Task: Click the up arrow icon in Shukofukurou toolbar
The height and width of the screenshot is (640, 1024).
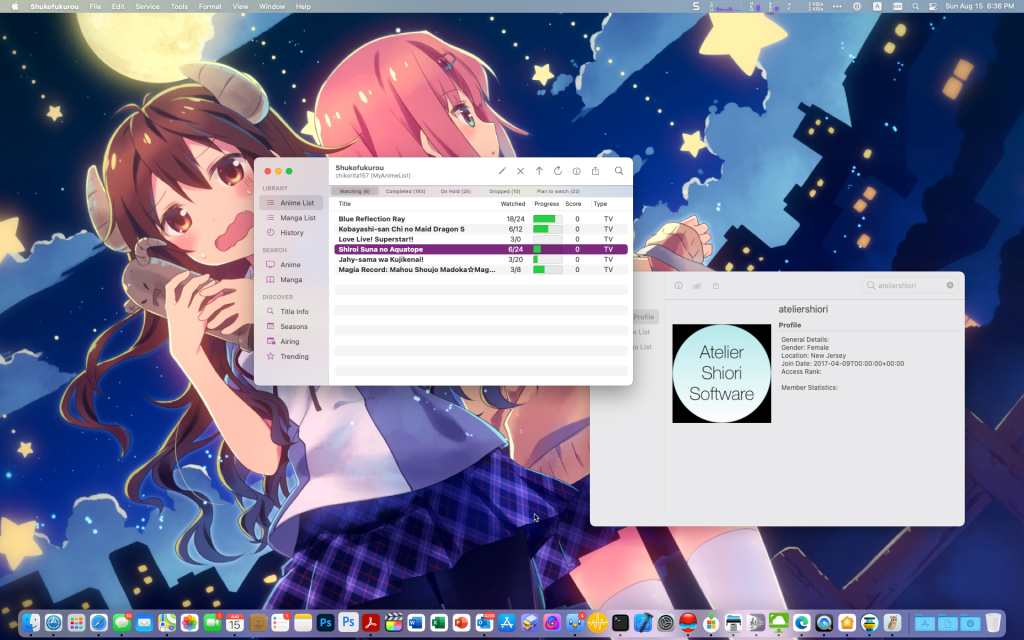Action: click(x=539, y=171)
